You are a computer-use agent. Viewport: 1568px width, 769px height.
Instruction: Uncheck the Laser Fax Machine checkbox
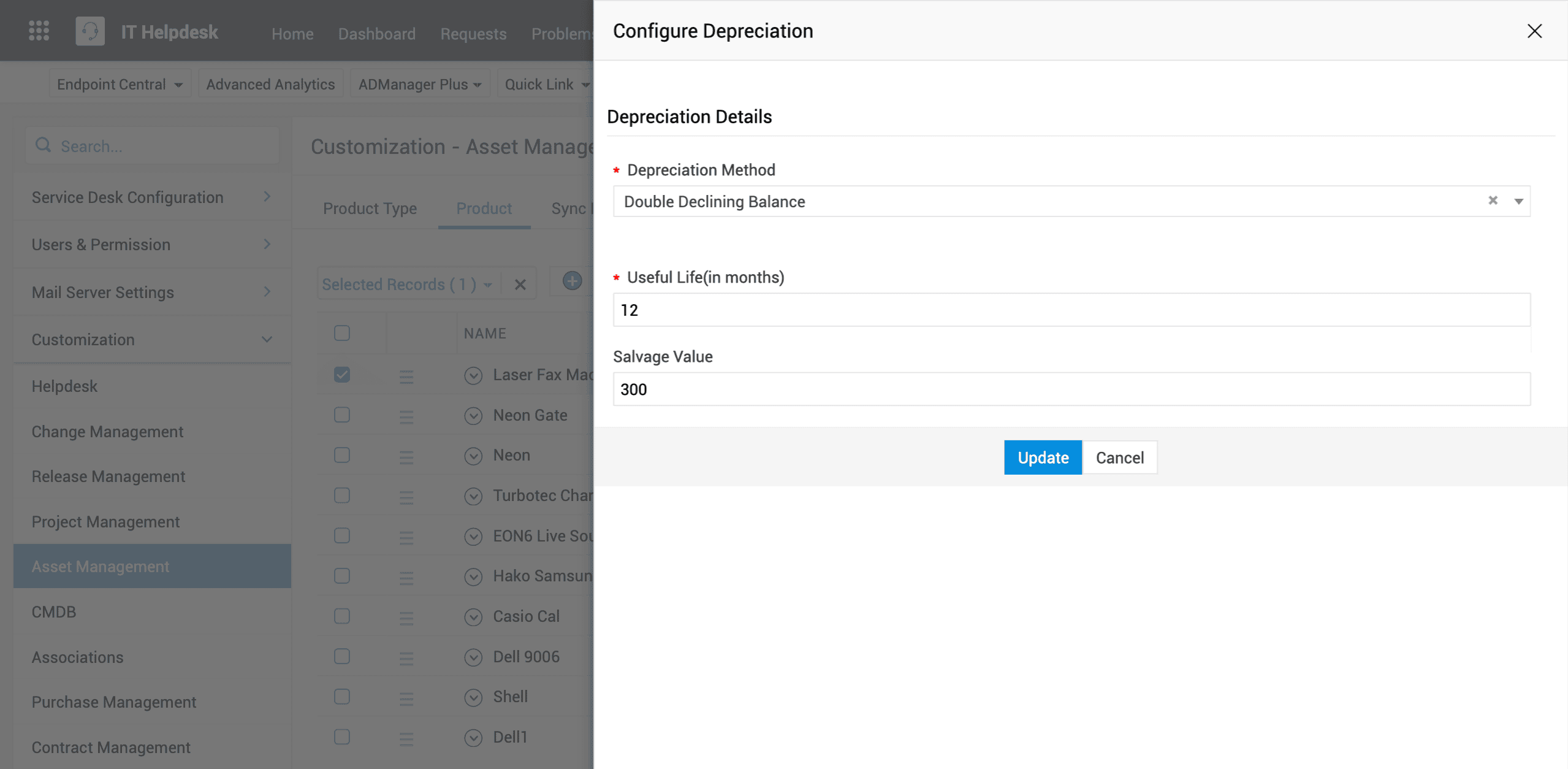pos(342,375)
